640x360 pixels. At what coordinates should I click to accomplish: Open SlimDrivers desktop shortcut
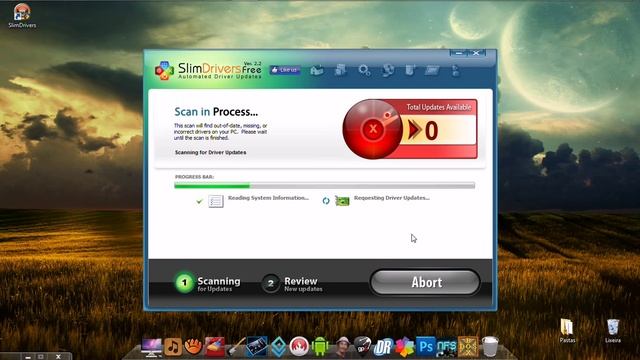(22, 16)
